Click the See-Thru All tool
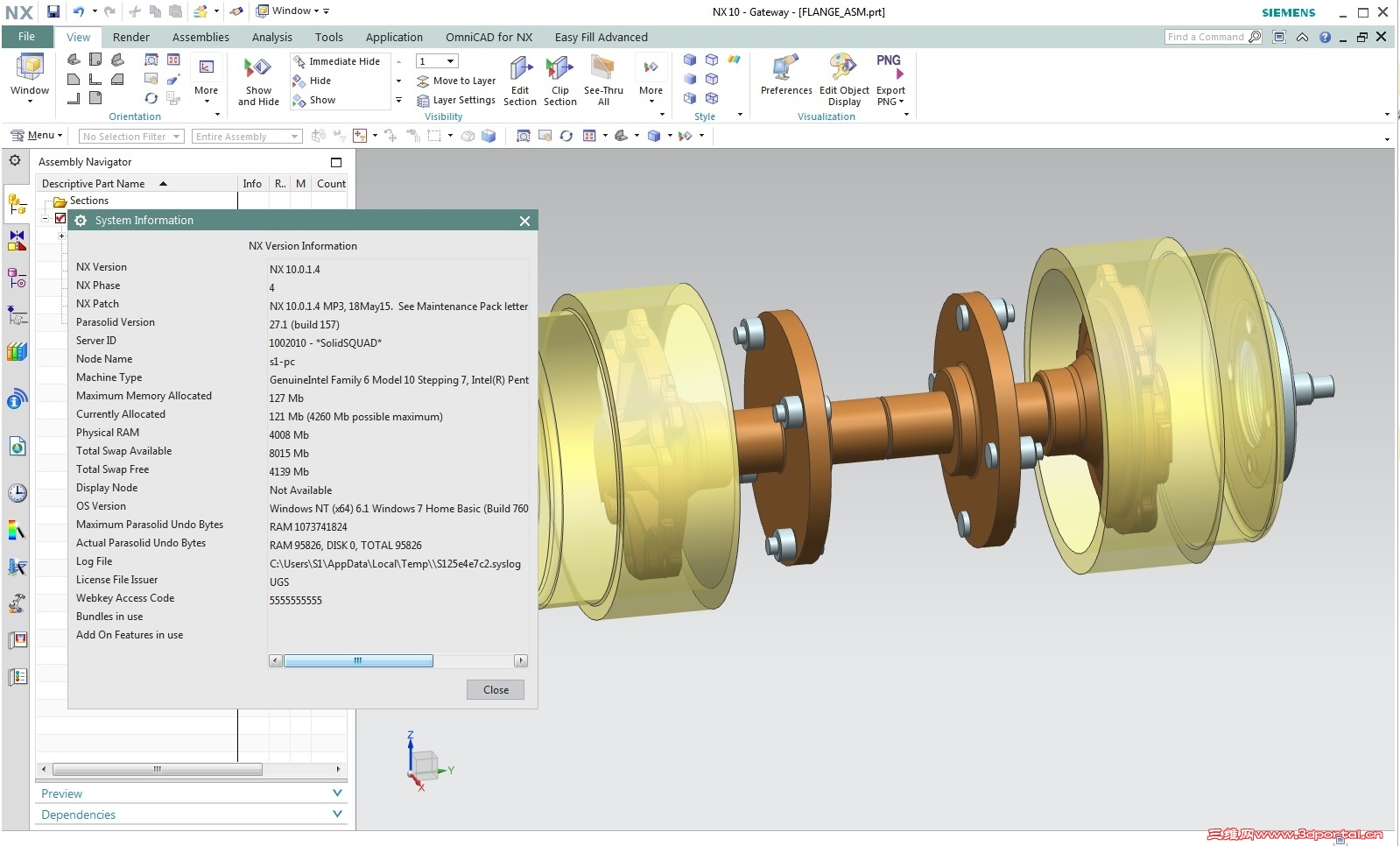The image size is (1400, 846). (x=603, y=81)
